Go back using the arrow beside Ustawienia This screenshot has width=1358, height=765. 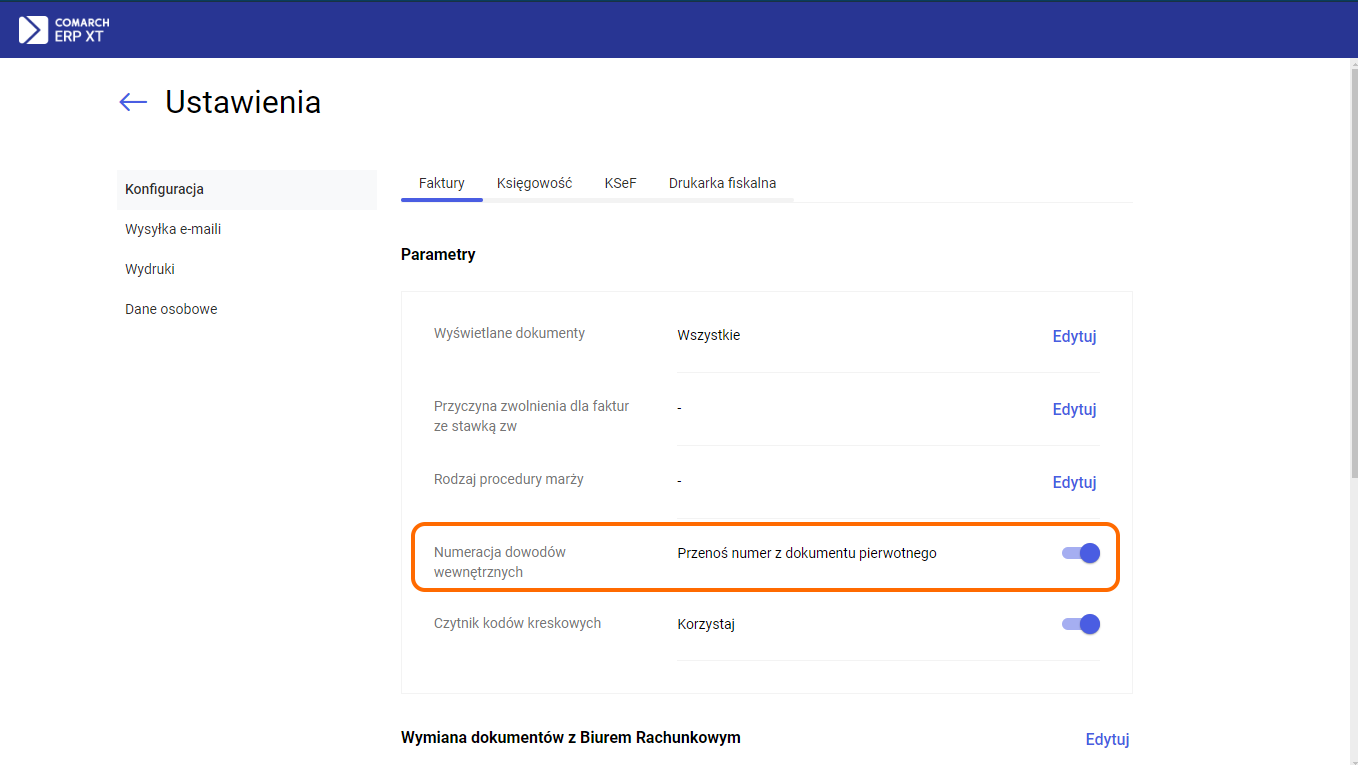click(133, 102)
